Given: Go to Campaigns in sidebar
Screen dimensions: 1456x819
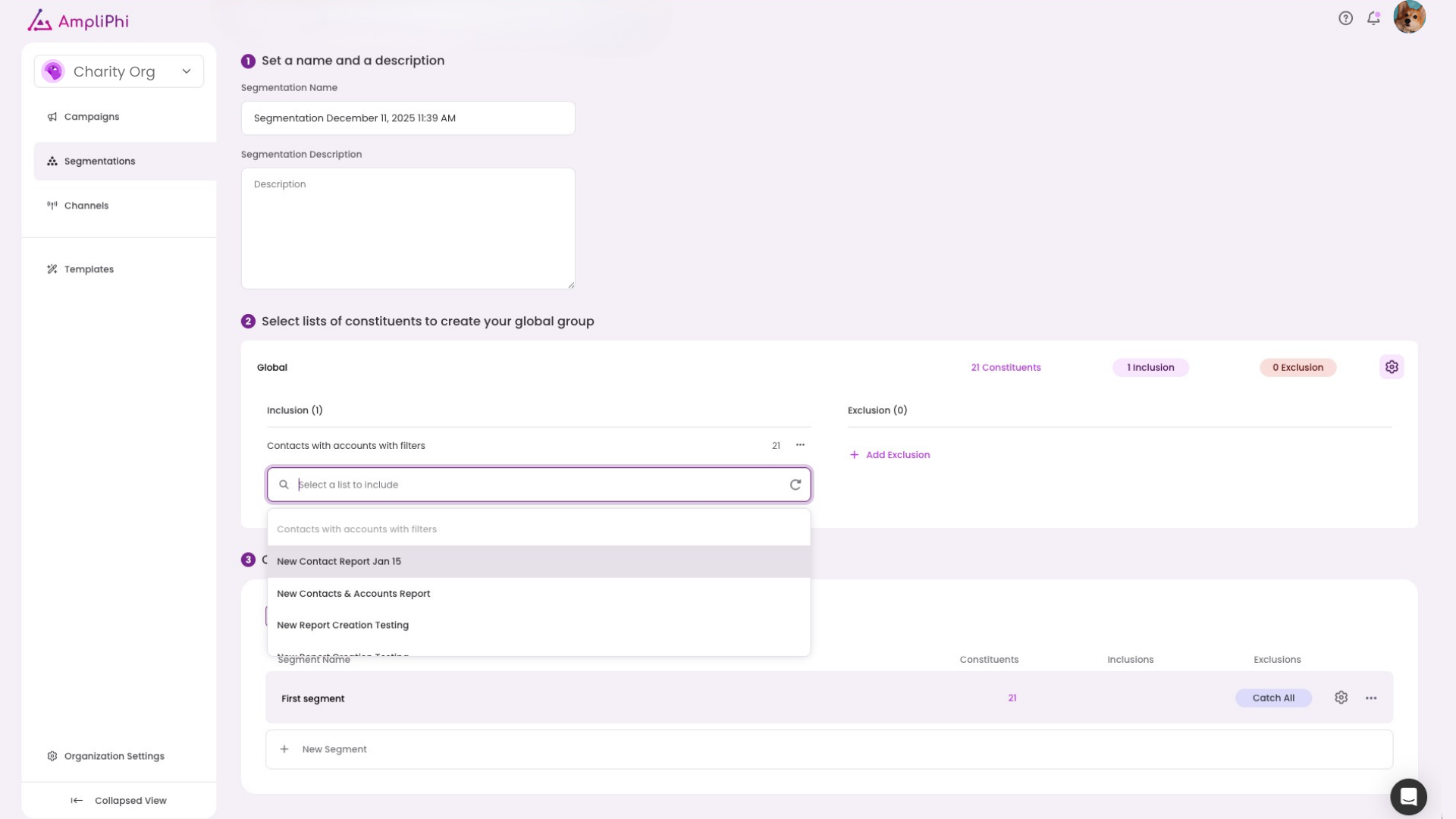Looking at the screenshot, I should 92,117.
